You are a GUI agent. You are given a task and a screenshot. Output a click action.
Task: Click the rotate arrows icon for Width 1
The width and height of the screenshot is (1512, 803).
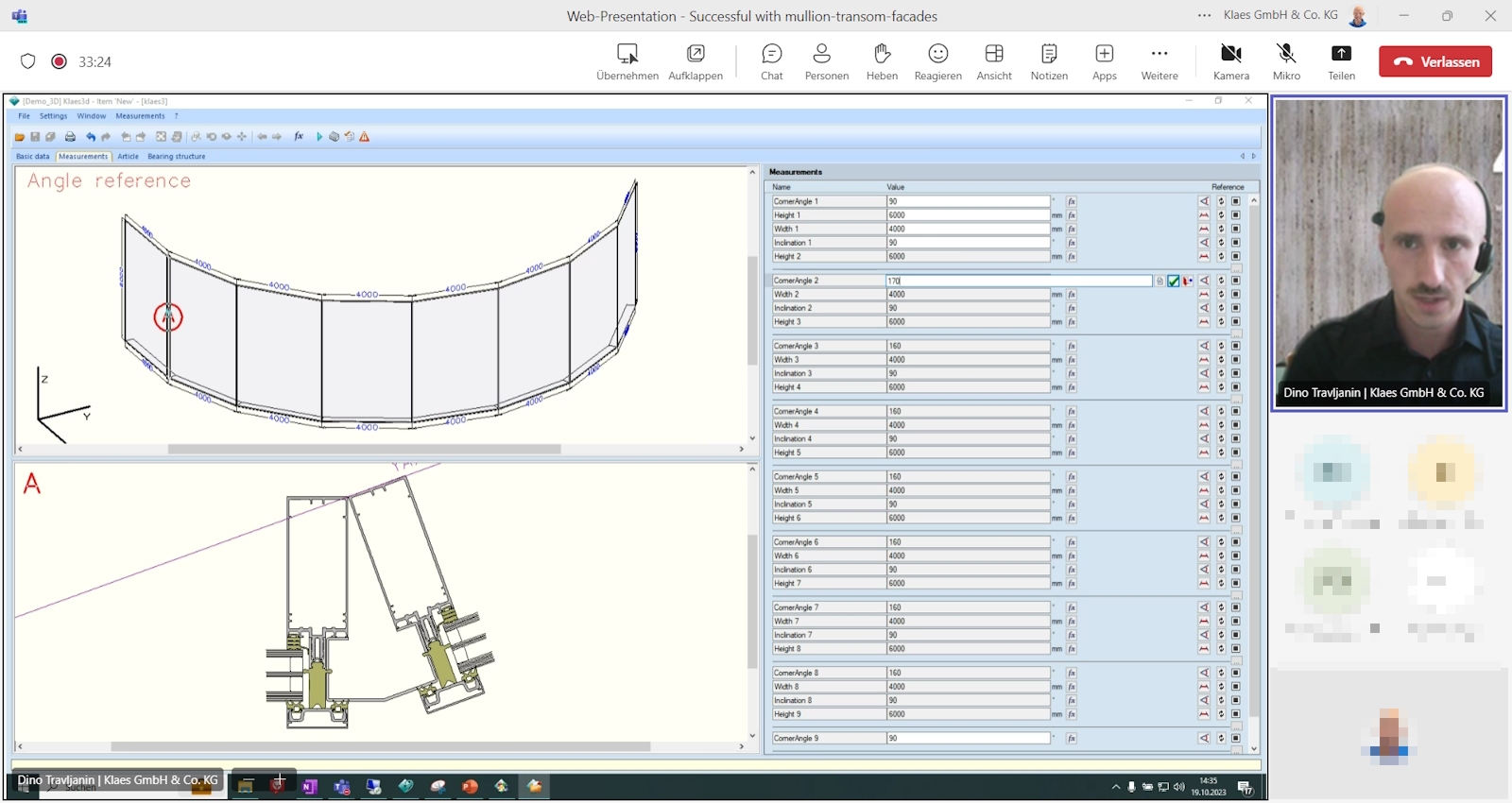point(1221,229)
